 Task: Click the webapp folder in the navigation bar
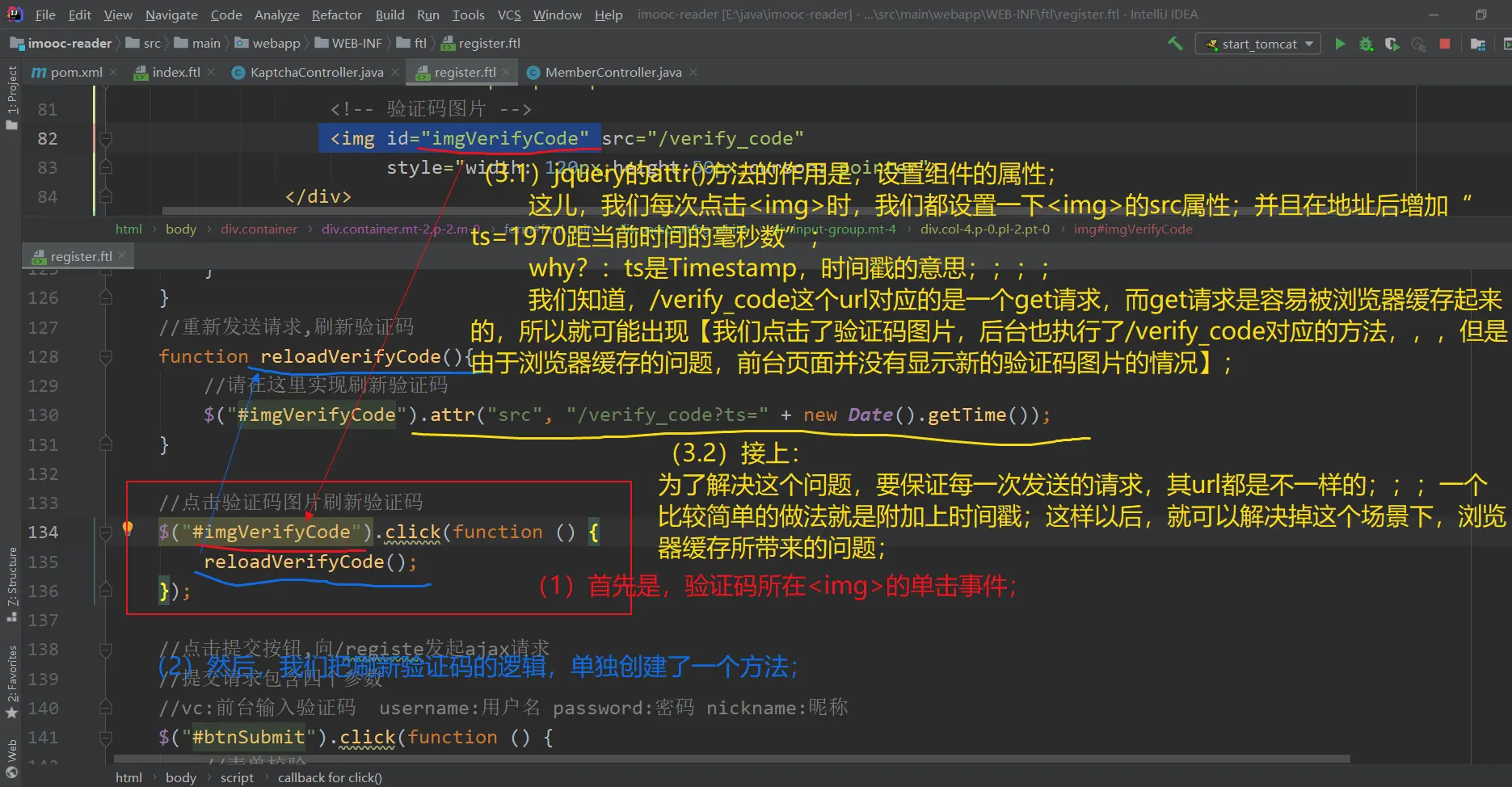tap(267, 44)
